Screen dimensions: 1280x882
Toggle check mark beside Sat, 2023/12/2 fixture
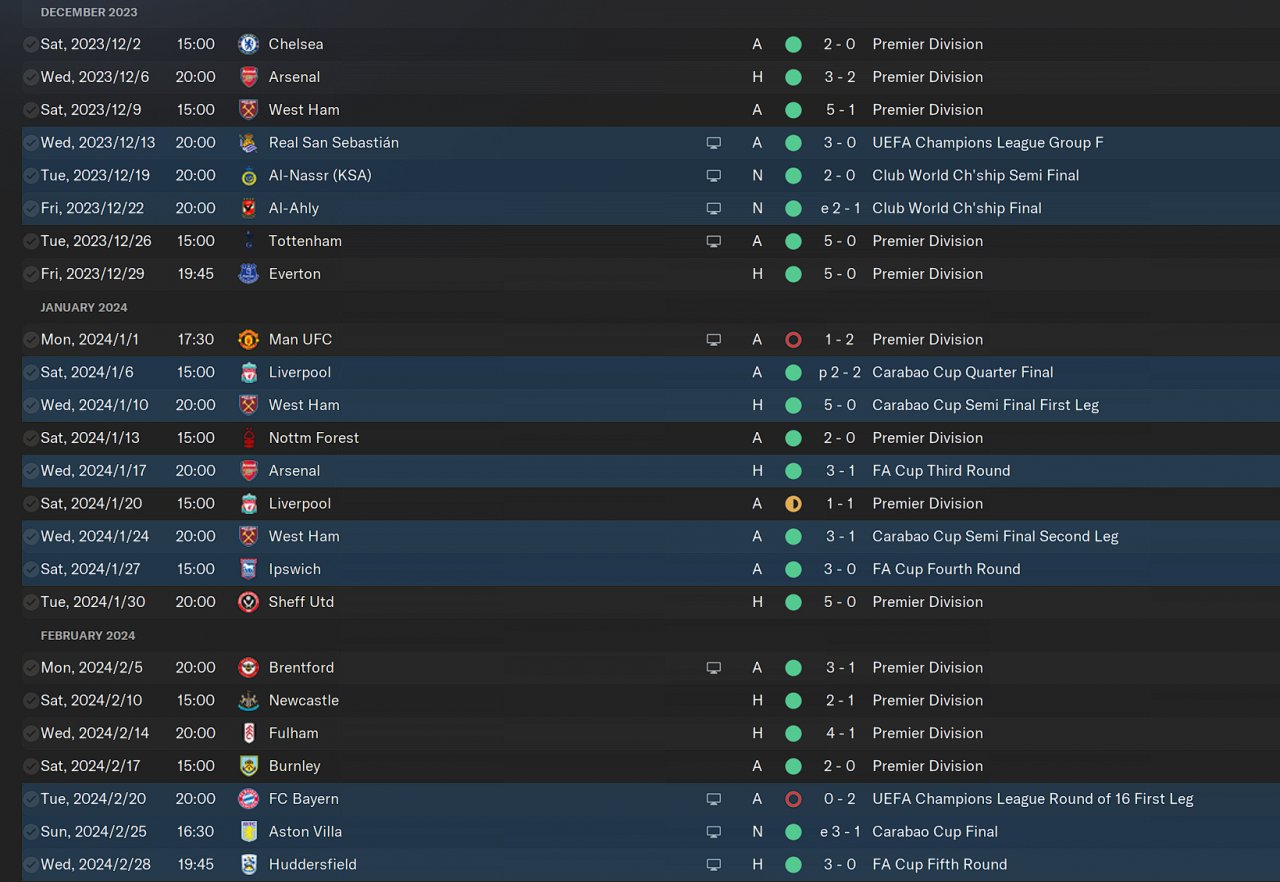coord(31,44)
